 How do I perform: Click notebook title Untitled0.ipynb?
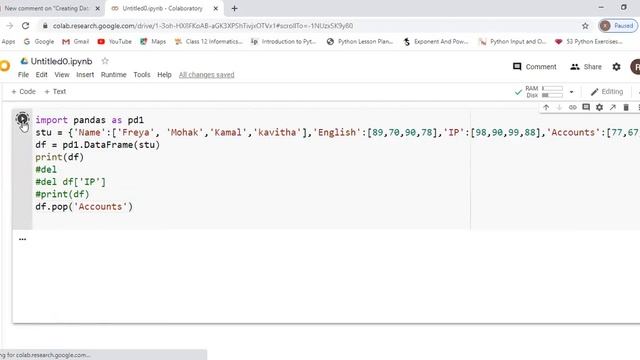(61, 61)
